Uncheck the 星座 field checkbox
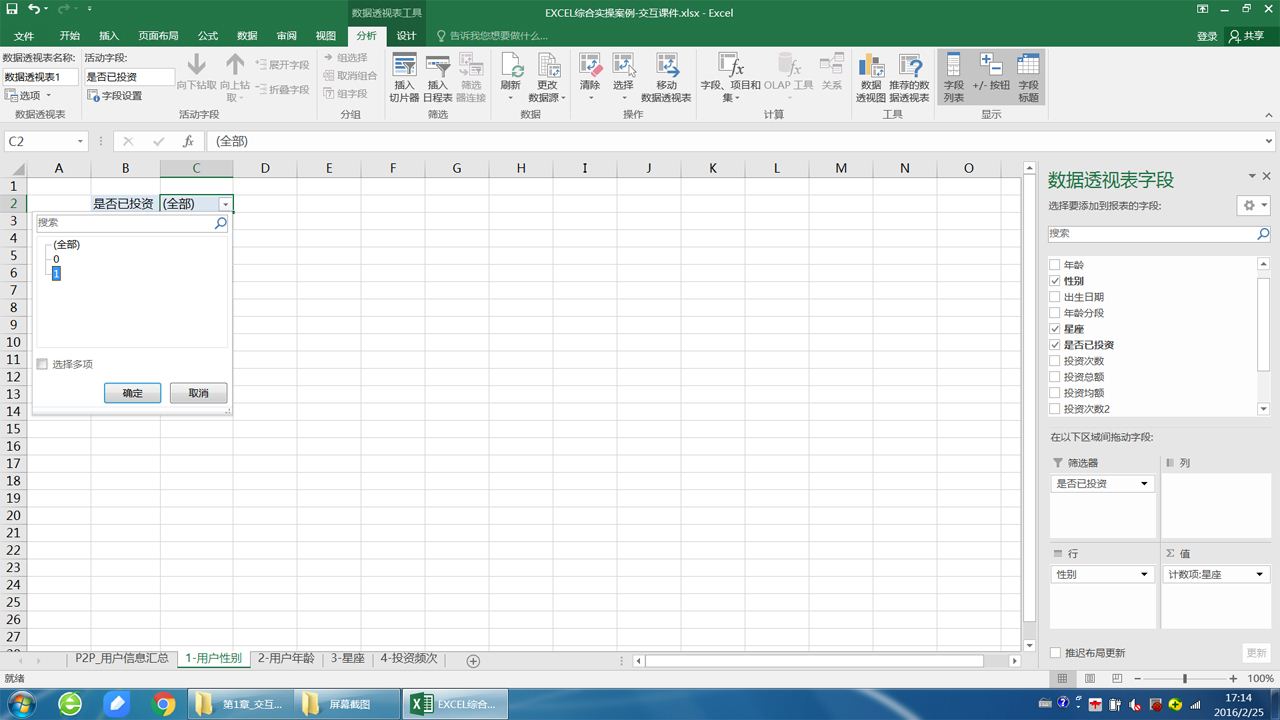Viewport: 1280px width, 720px height. 1054,329
